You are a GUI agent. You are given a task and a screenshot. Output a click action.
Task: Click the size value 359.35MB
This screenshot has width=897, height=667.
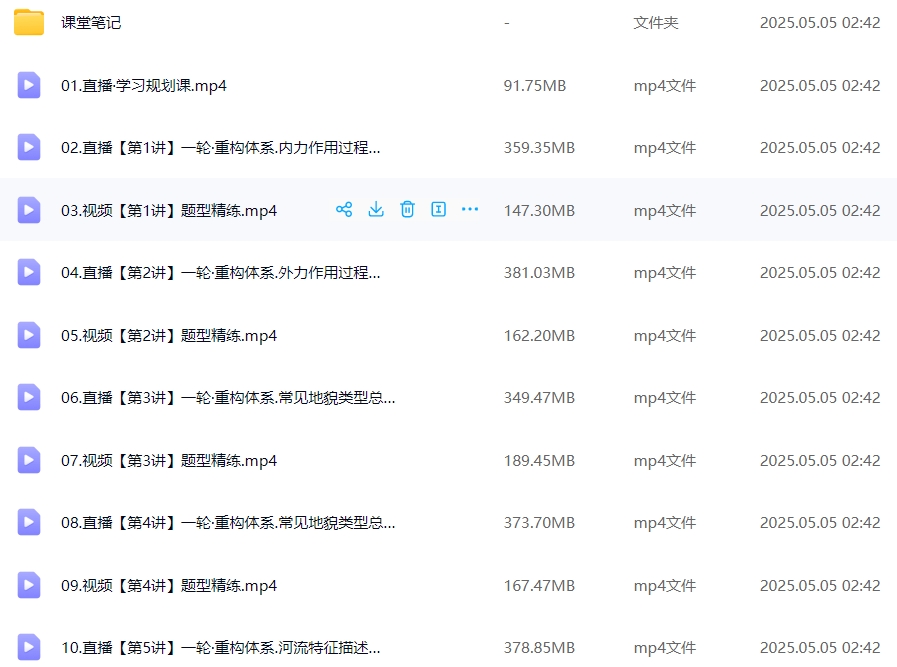tap(539, 148)
